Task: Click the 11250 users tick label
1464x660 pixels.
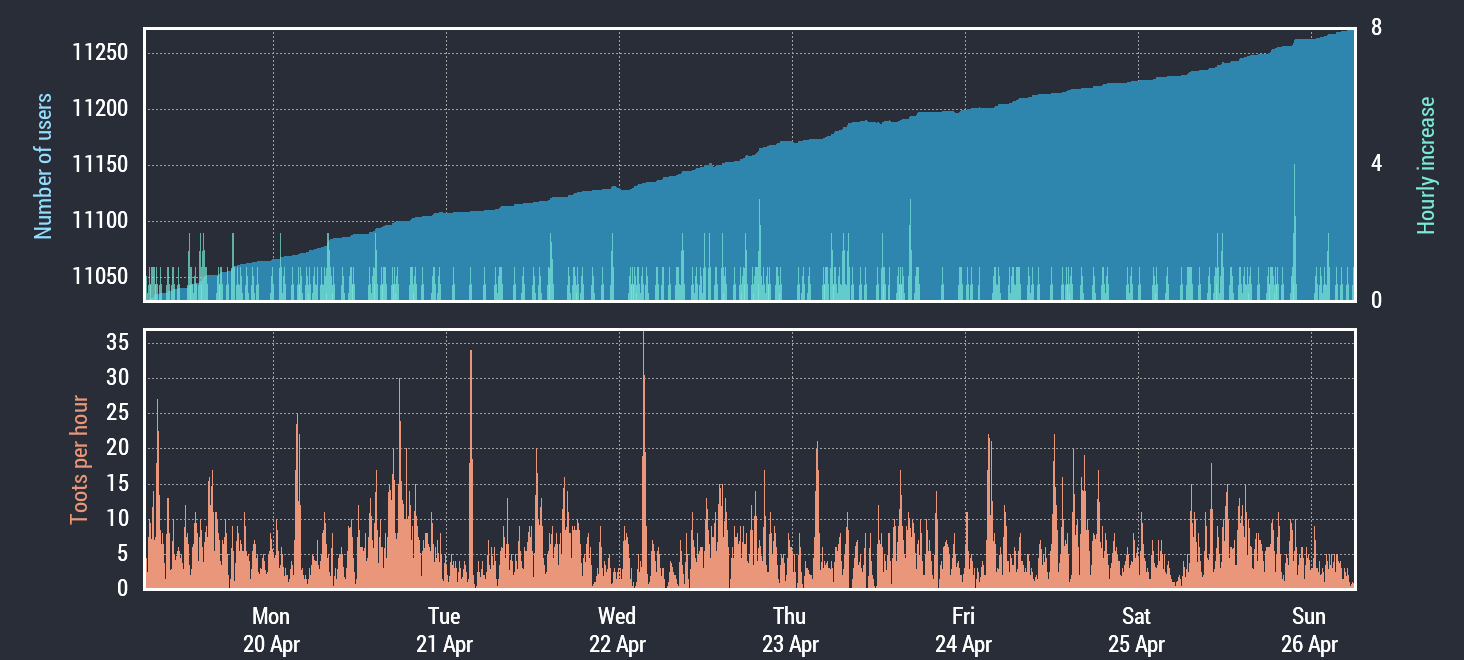Action: 101,53
